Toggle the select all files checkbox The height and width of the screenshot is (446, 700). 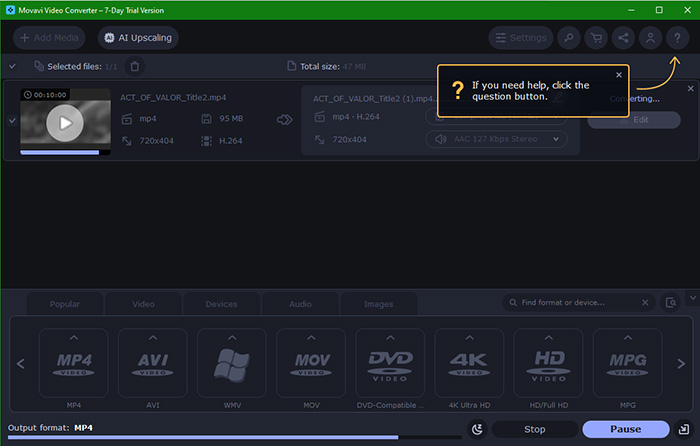(x=12, y=67)
